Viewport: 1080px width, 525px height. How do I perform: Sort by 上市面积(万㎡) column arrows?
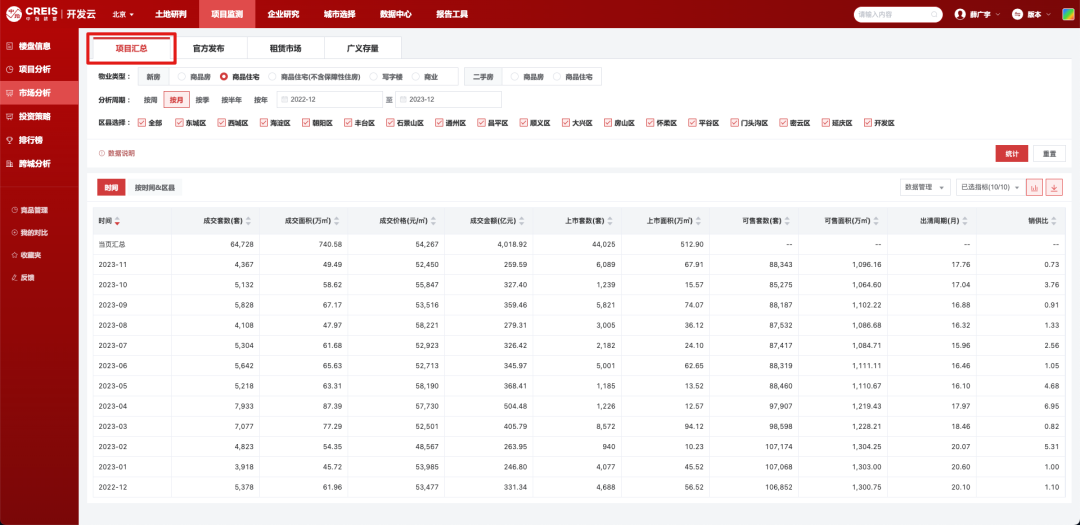[x=698, y=222]
